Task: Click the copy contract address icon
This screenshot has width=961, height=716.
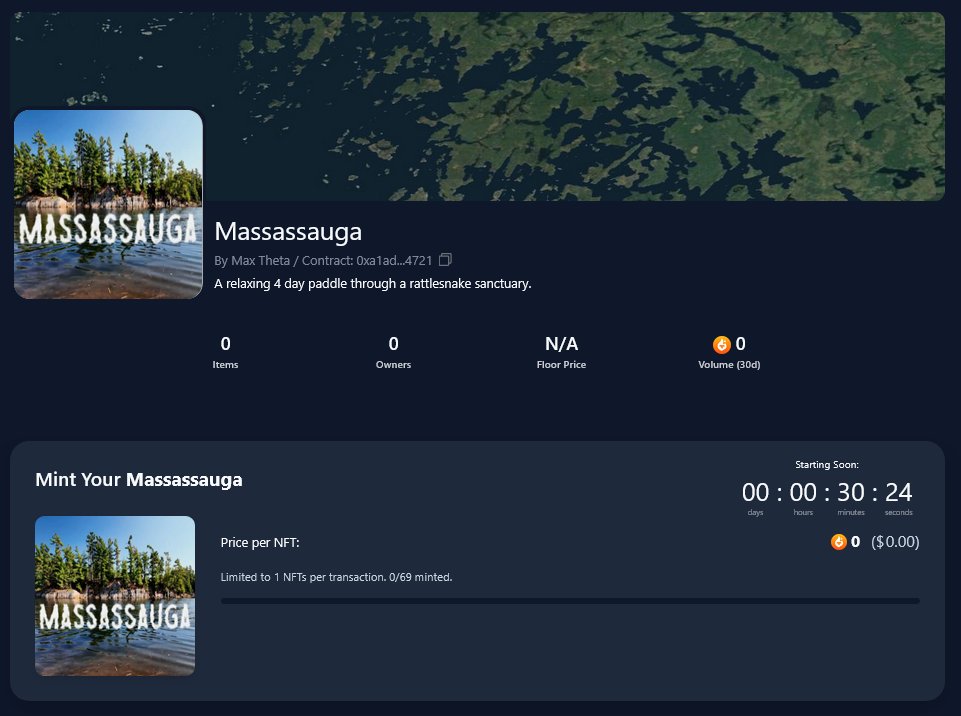Action: pyautogui.click(x=445, y=259)
